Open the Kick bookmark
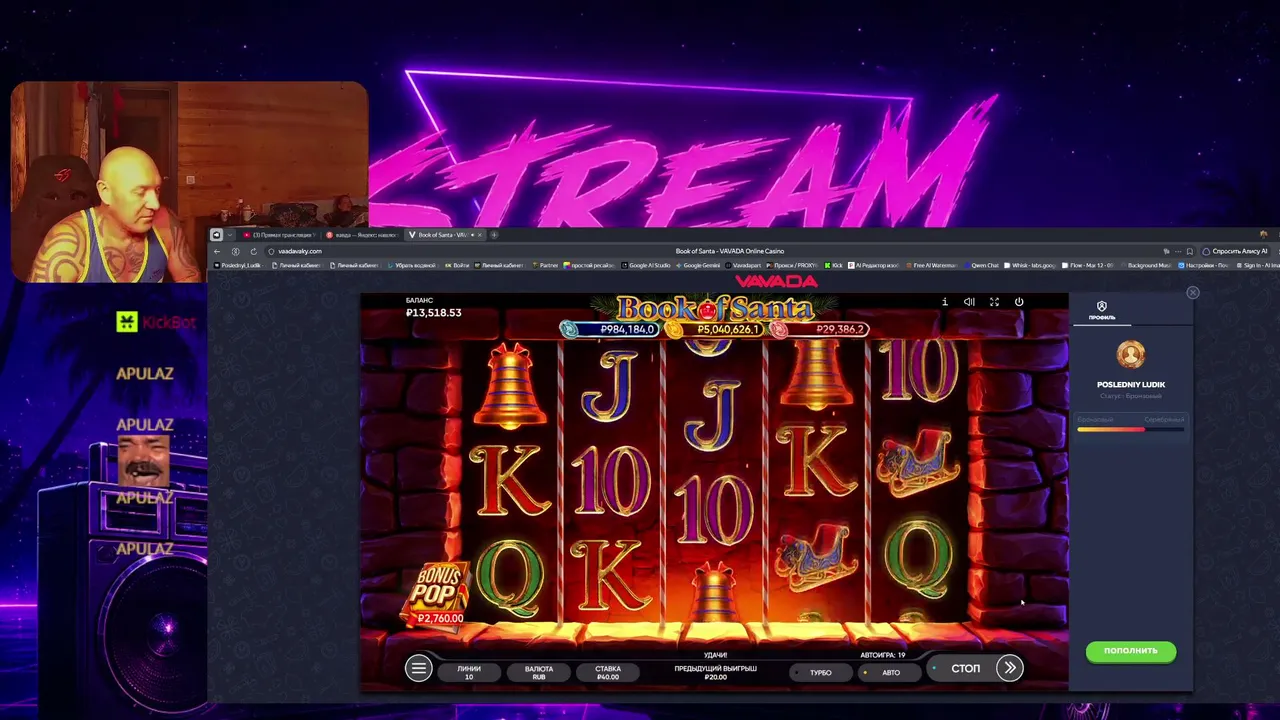 pos(833,265)
